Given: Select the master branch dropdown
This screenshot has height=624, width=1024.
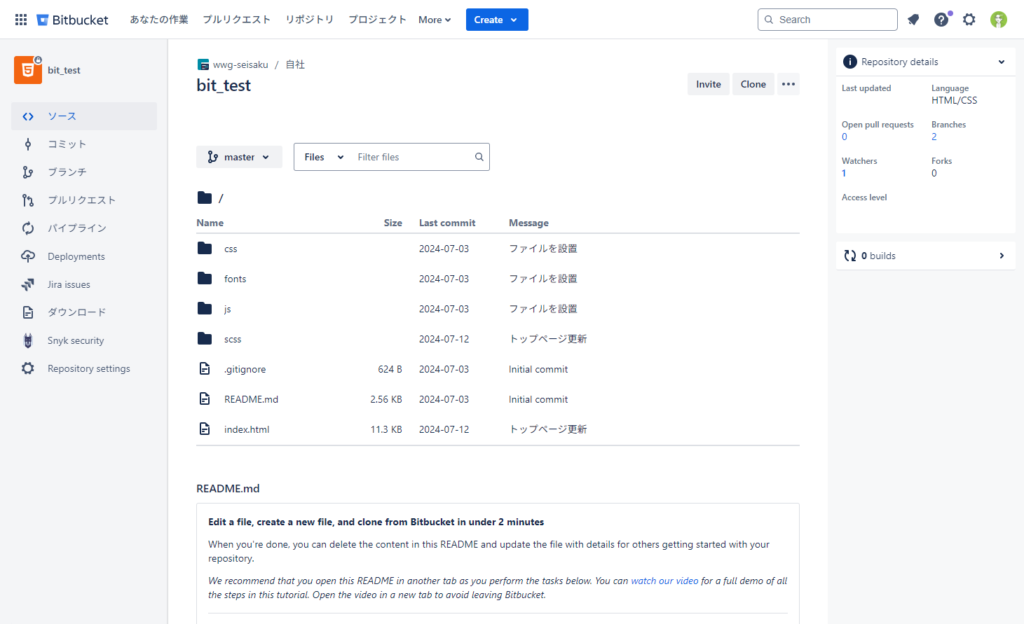Looking at the screenshot, I should point(239,157).
